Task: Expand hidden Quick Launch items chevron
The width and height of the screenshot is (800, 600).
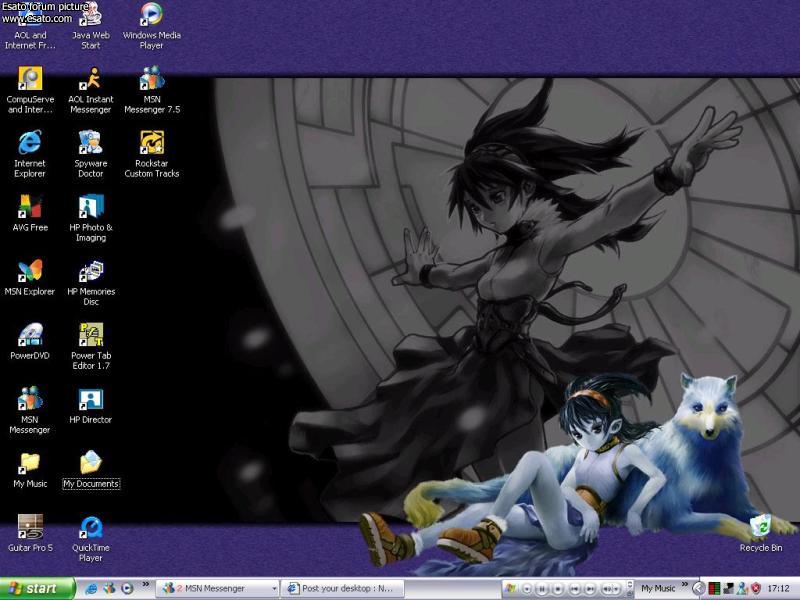Action: pos(146,585)
